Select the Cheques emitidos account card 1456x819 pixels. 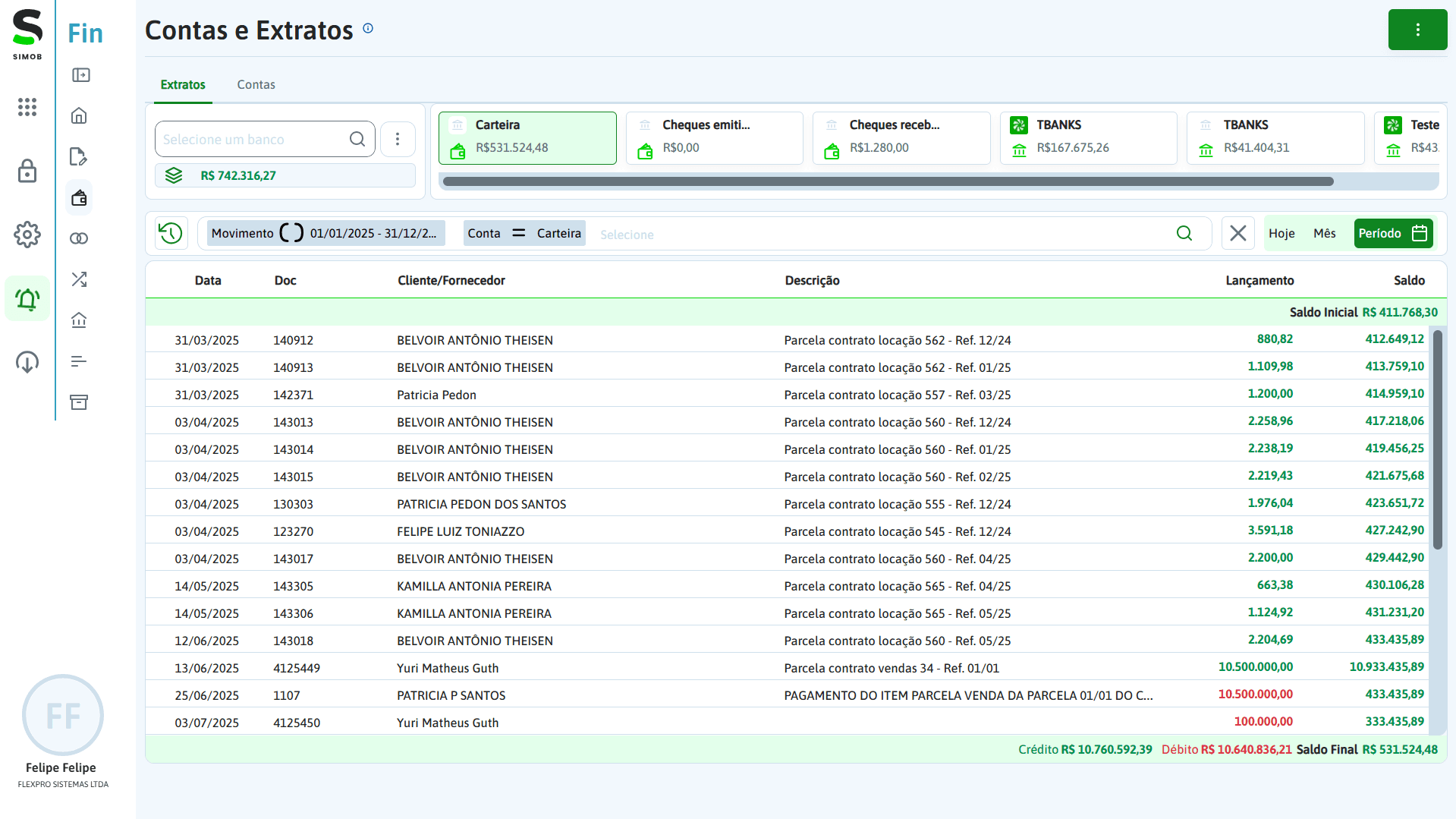point(714,137)
